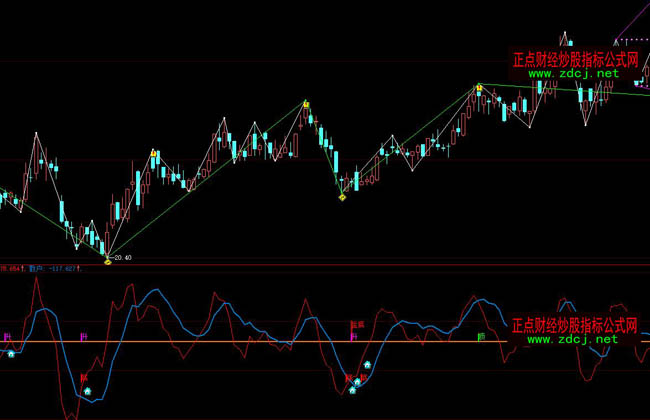This screenshot has width=650, height=420.
Task: Click the lowest cyan house icon in the middle trough cluster
Action: point(353,390)
